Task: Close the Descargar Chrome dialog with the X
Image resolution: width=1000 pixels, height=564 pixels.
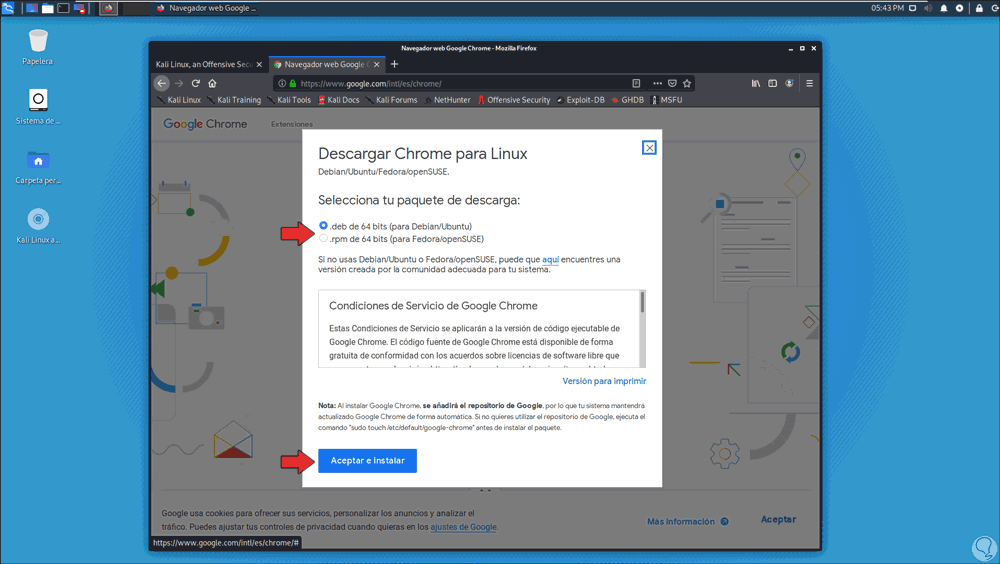Action: click(x=649, y=148)
